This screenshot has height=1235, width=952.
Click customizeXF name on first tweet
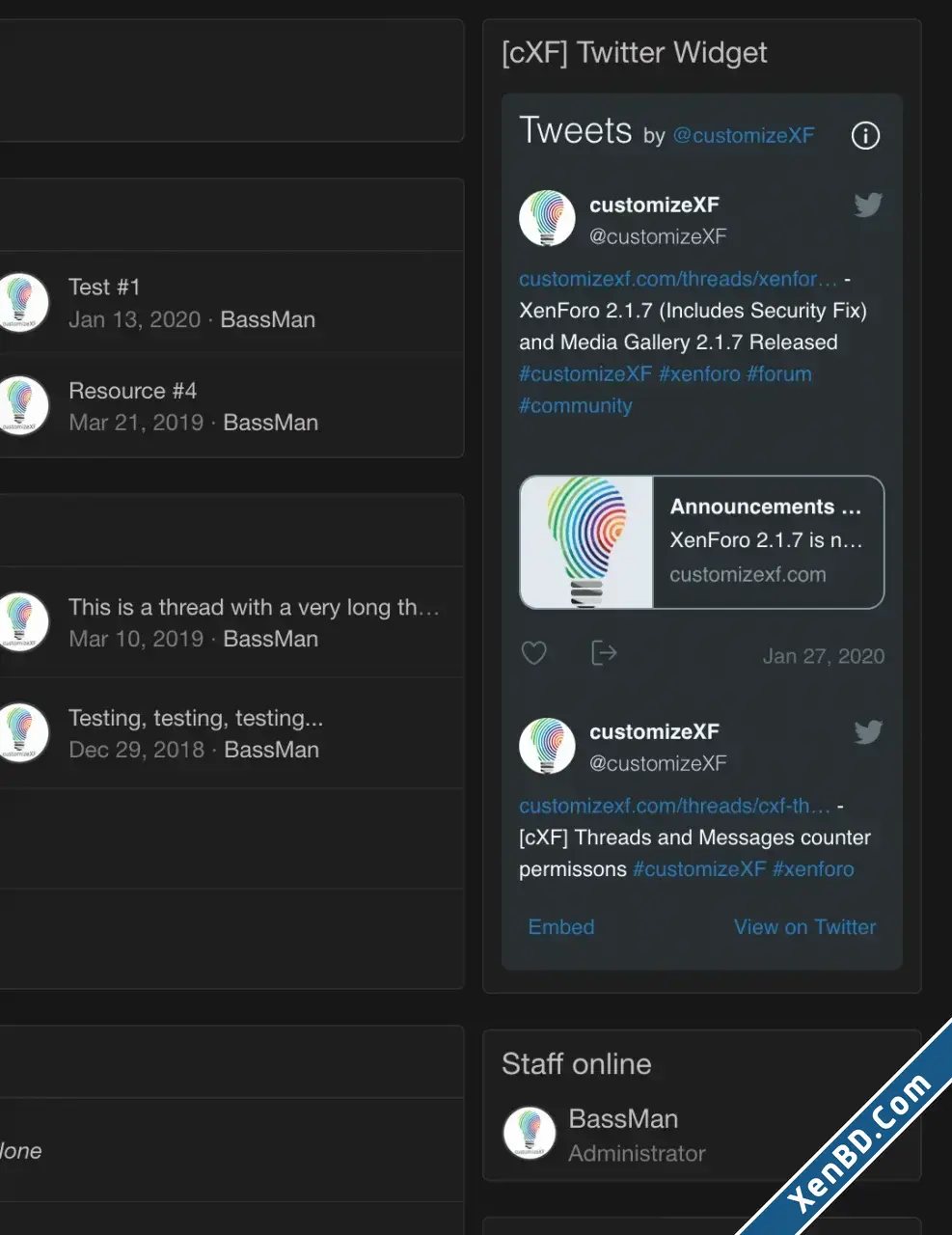pos(654,205)
